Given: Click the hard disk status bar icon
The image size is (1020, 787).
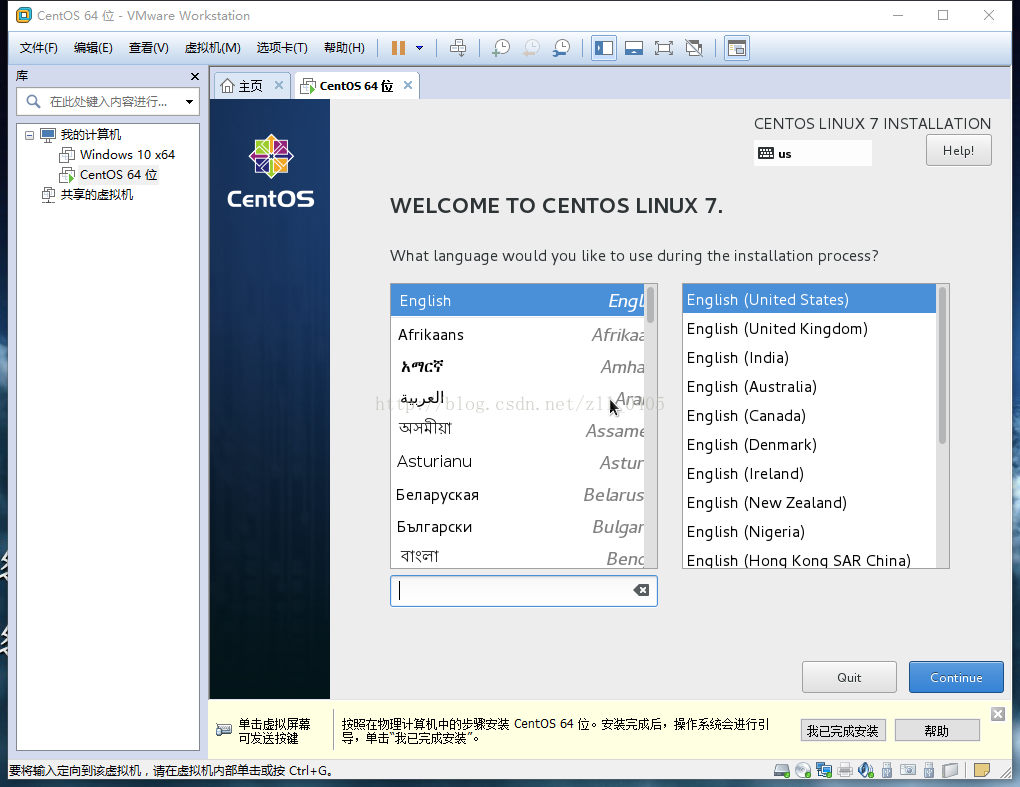Looking at the screenshot, I should pyautogui.click(x=781, y=771).
